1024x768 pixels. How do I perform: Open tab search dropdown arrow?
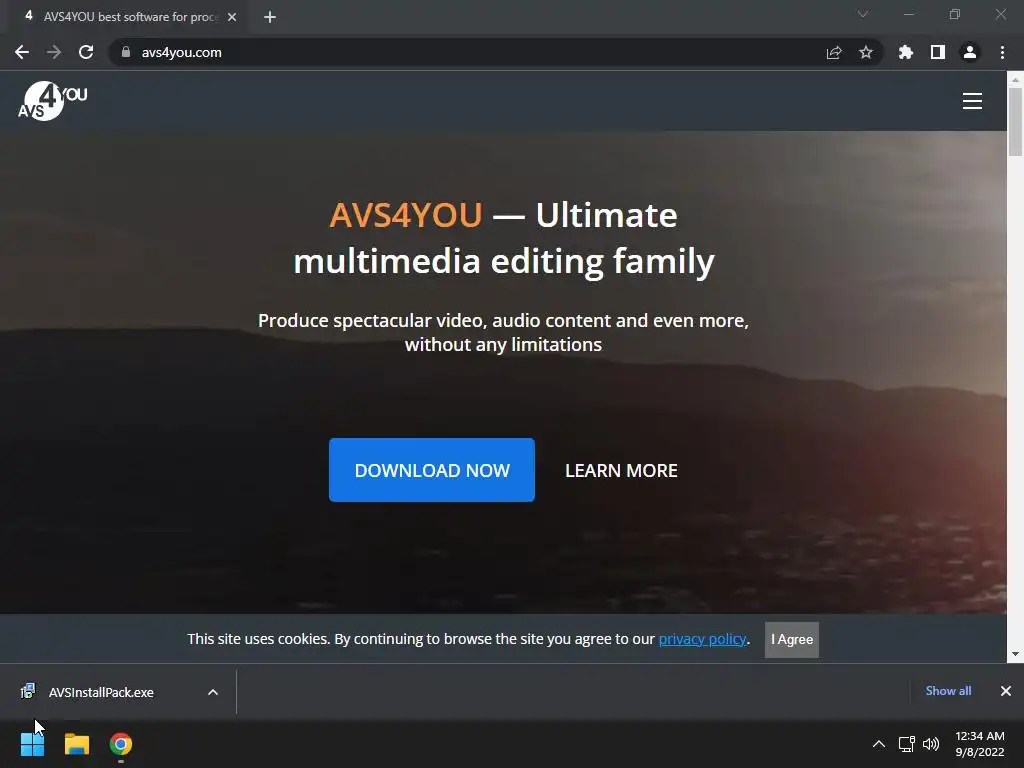click(x=863, y=14)
